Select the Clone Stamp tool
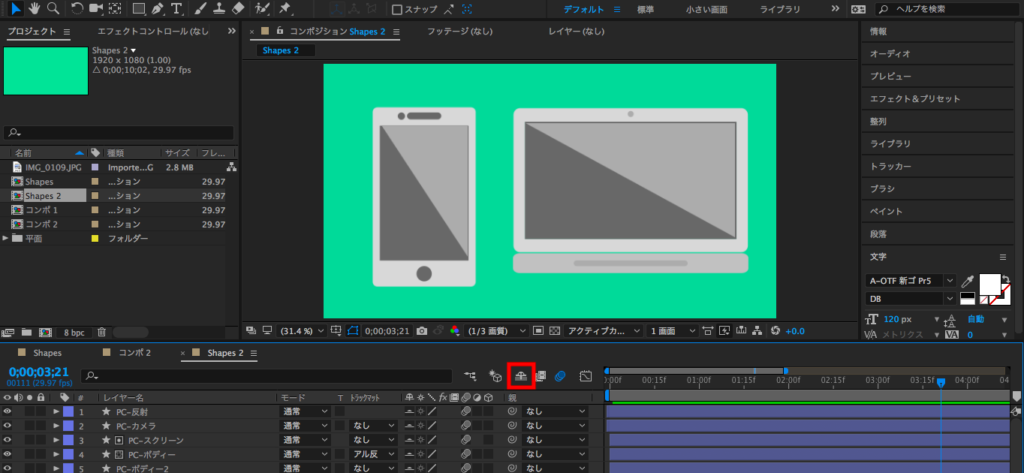The width and height of the screenshot is (1024, 473). pos(217,9)
